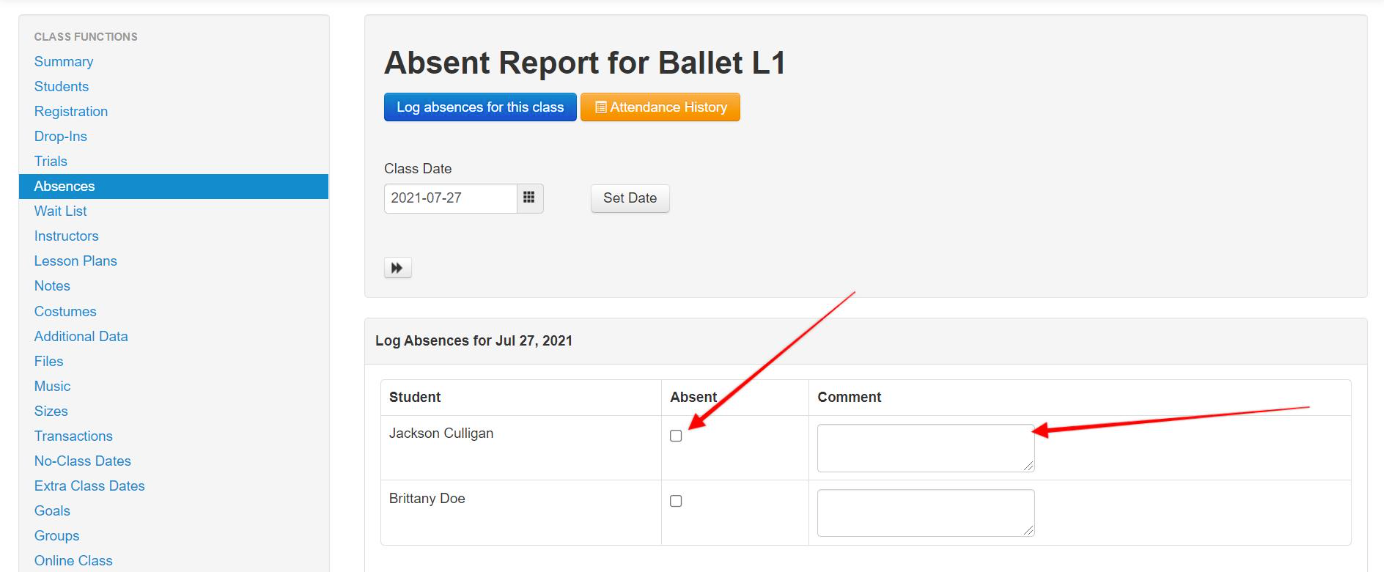Open Additional Data link

pyautogui.click(x=81, y=337)
